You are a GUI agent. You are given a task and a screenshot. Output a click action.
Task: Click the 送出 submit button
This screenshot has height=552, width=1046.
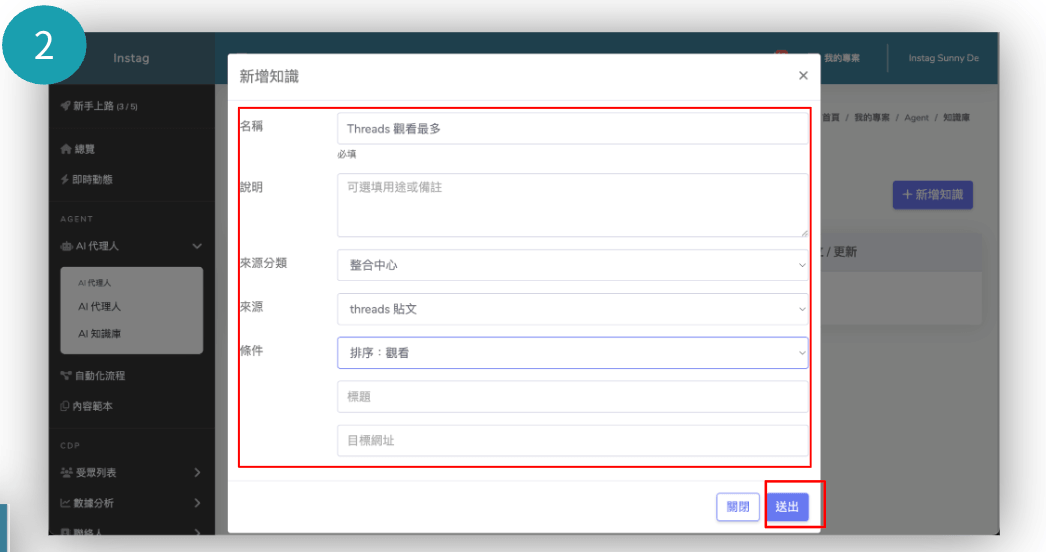(787, 507)
